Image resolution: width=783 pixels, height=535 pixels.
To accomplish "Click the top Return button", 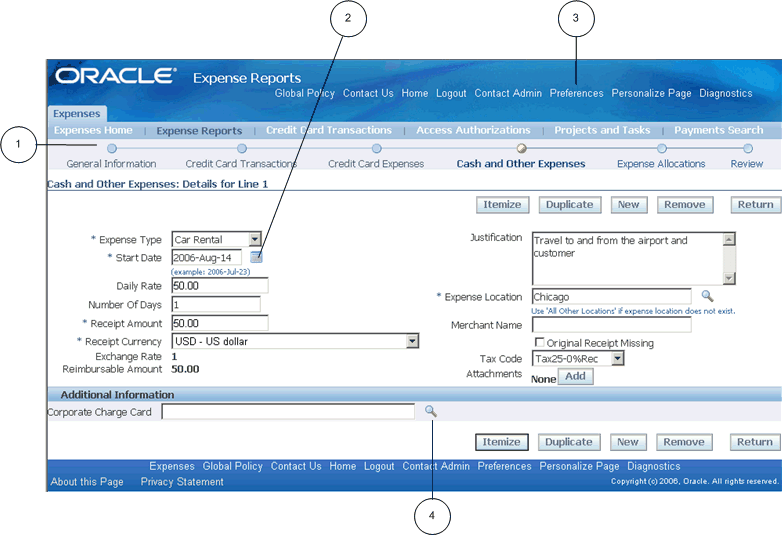I will 756,205.
